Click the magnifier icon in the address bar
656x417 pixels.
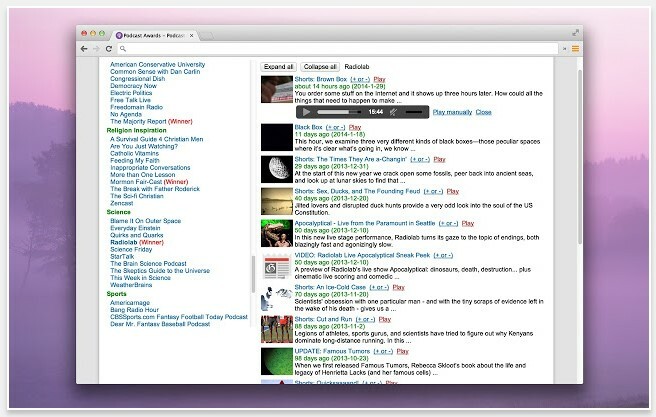pyautogui.click(x=123, y=49)
